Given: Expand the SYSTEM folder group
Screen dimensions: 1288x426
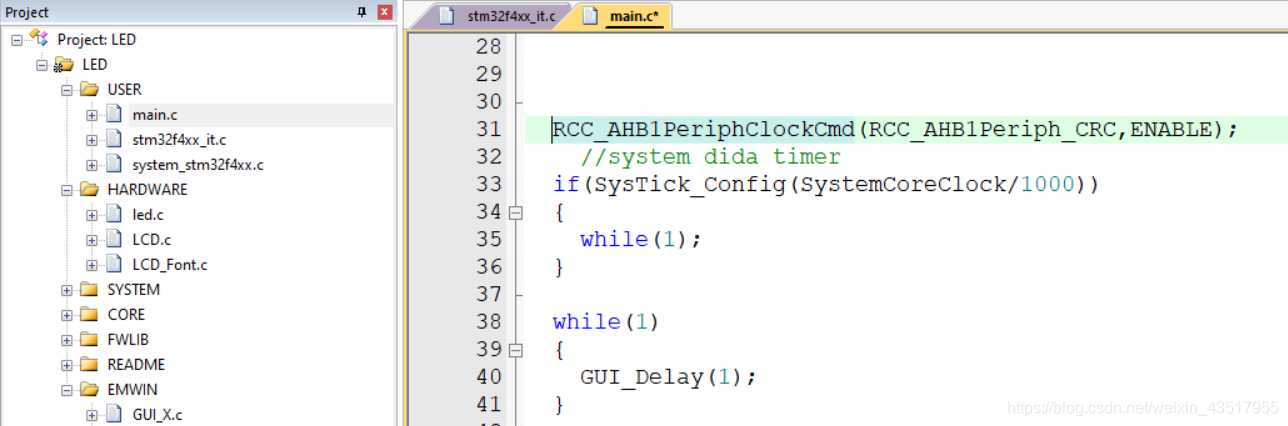Looking at the screenshot, I should [x=67, y=289].
